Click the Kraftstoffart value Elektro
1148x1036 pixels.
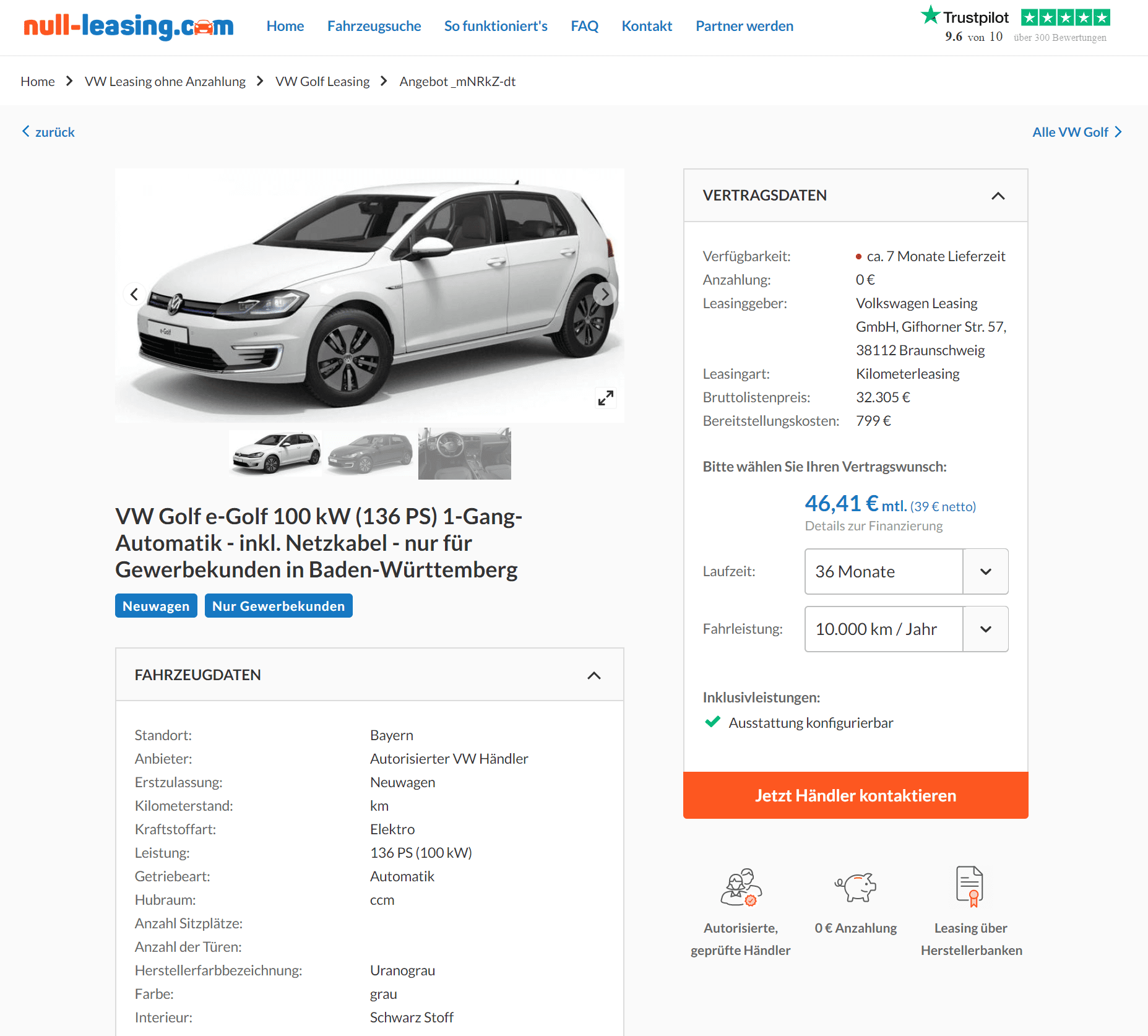[392, 829]
